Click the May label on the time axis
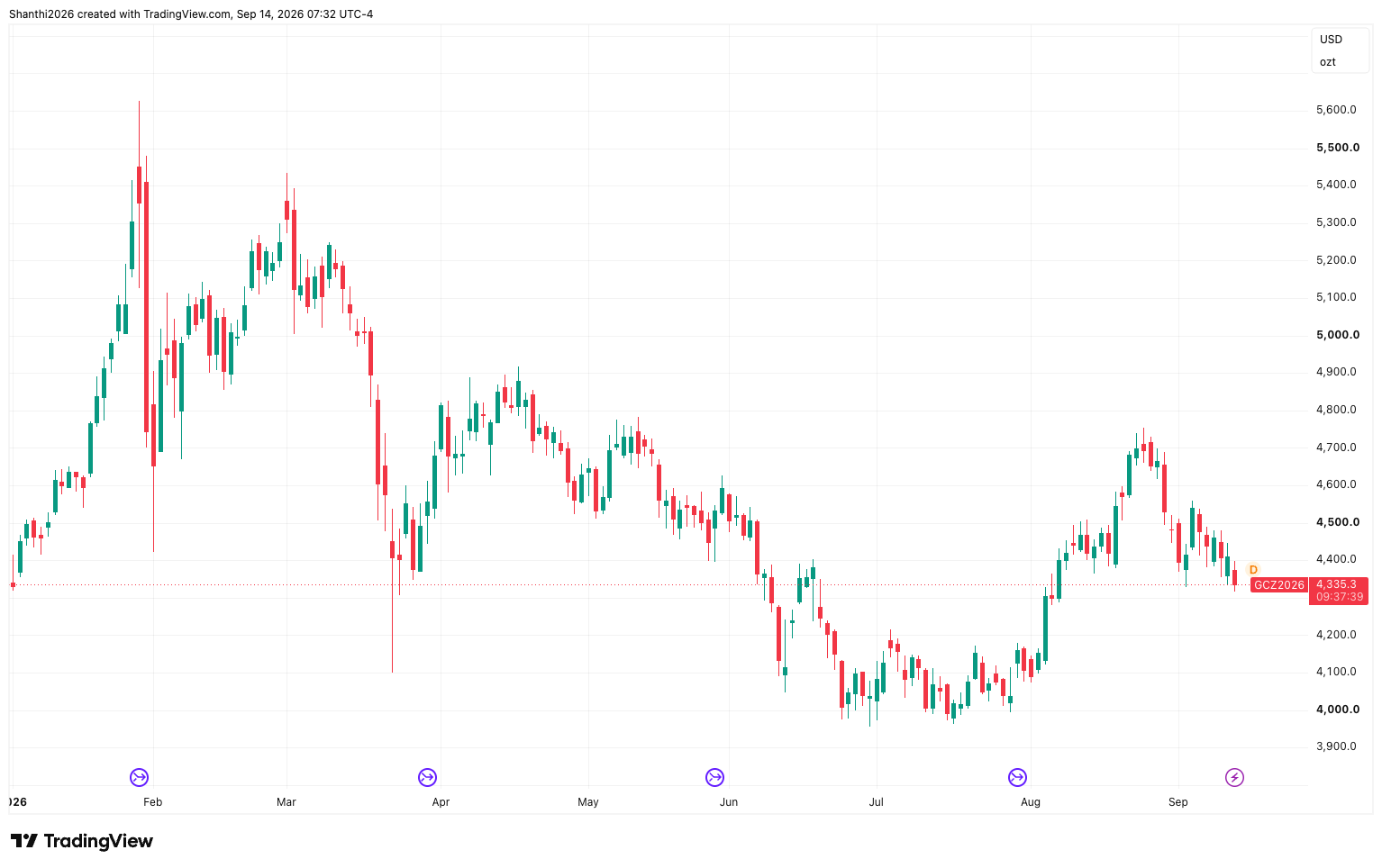The width and height of the screenshot is (1382, 868). 588,802
